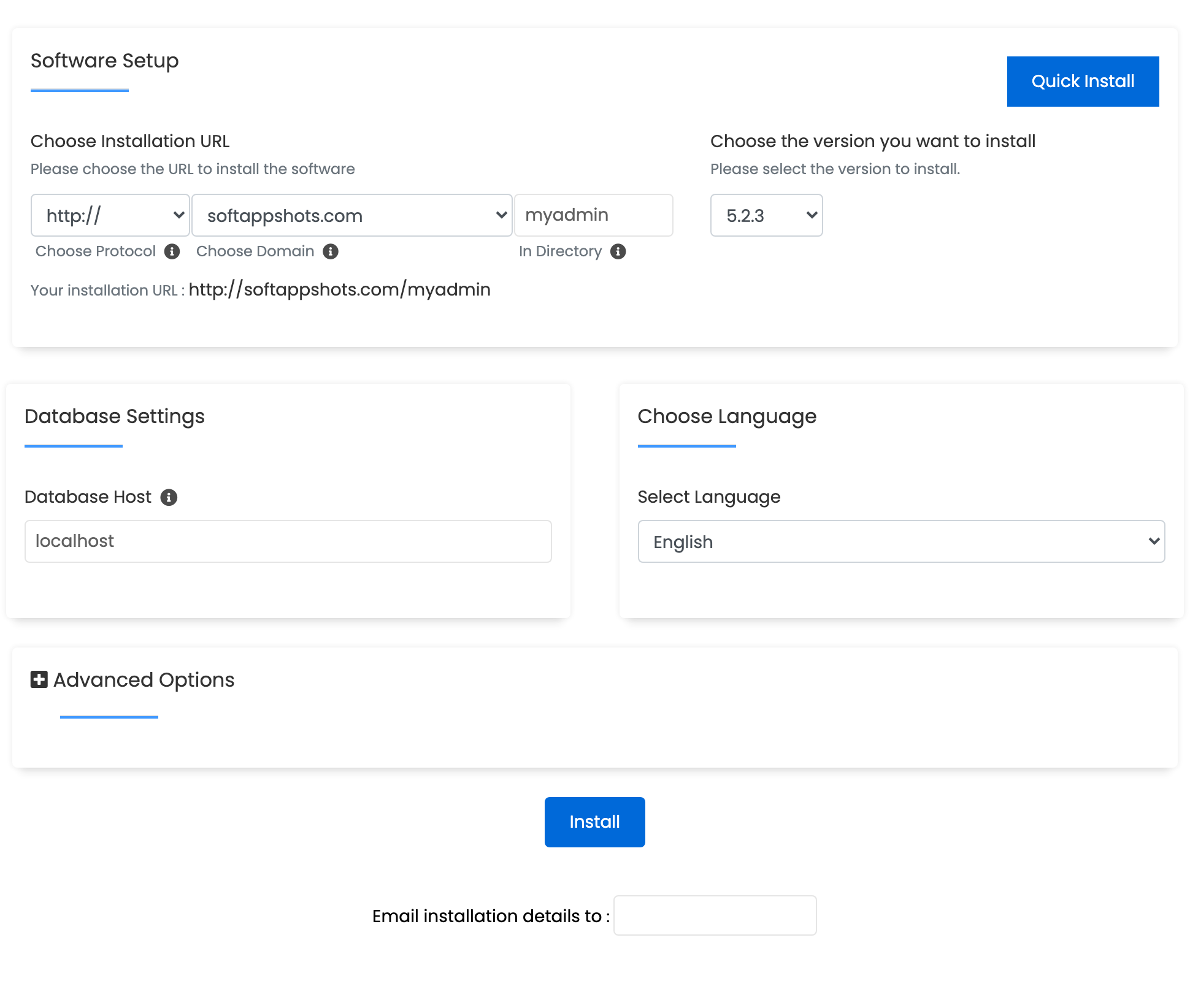The width and height of the screenshot is (1190, 1008).
Task: Click the Database Settings heading
Action: point(114,416)
